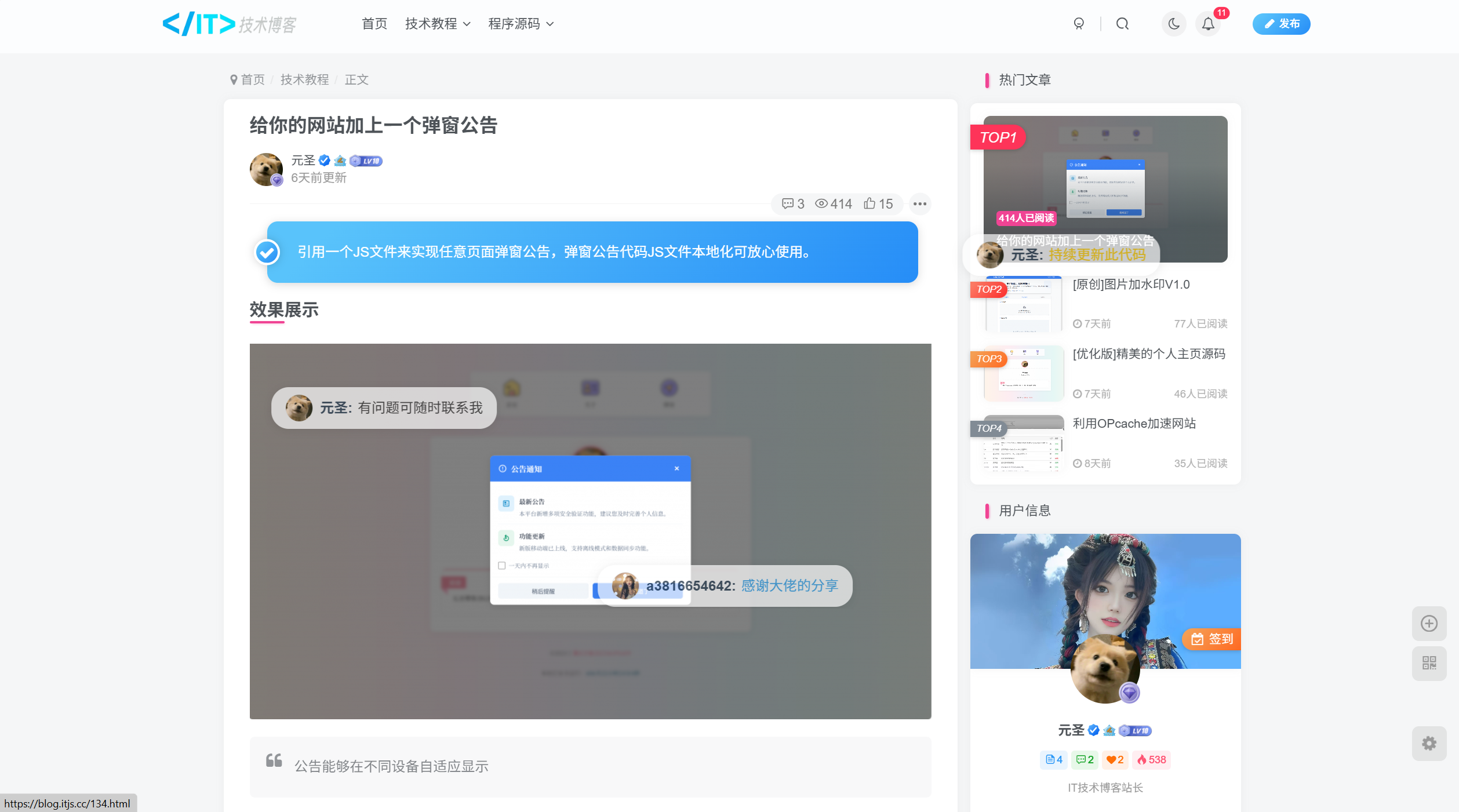Click heart followers badge showing 2
Viewport: 1459px width, 812px height.
[x=1115, y=760]
